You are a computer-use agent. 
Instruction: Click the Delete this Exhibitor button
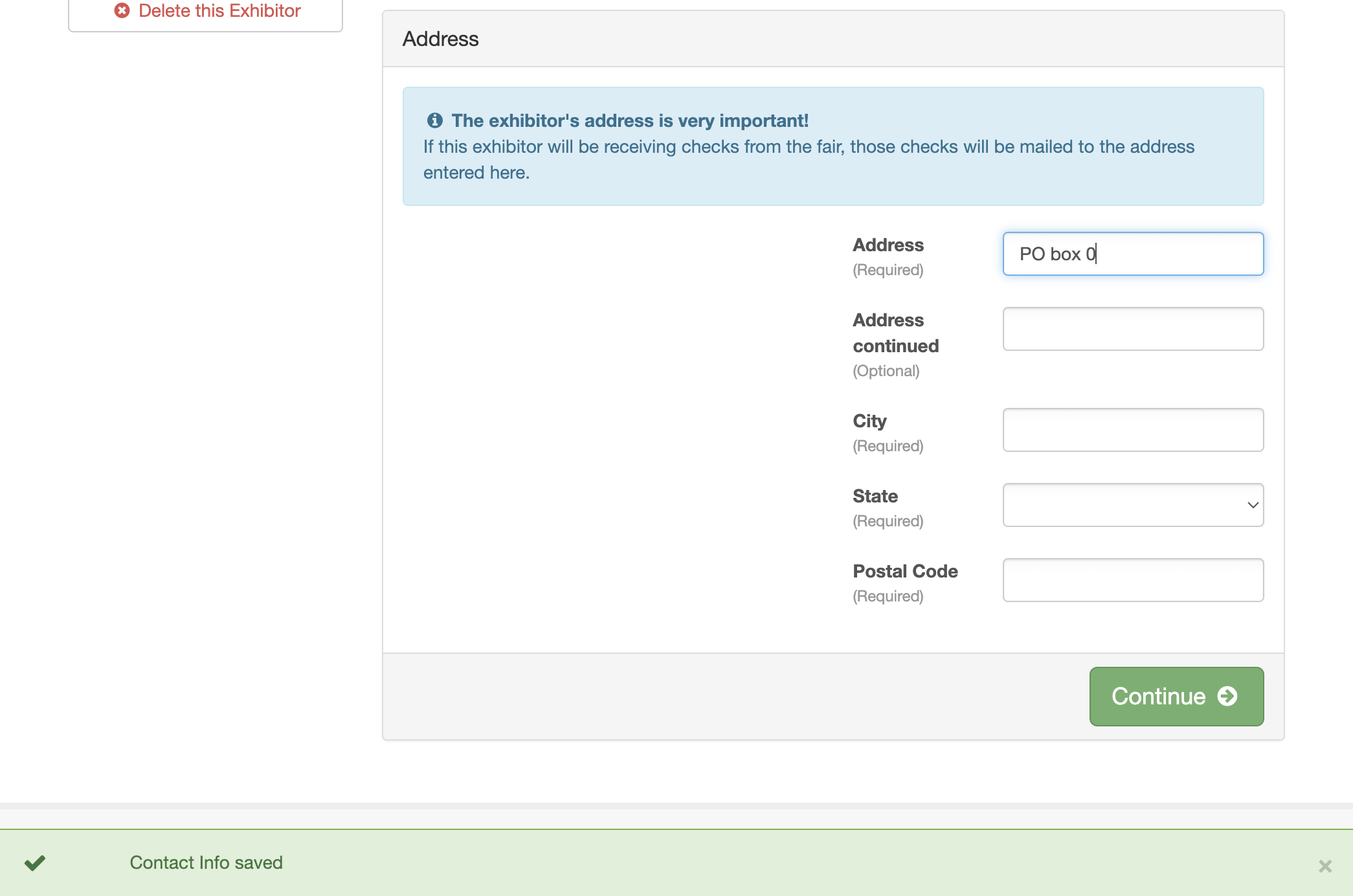[x=205, y=12]
